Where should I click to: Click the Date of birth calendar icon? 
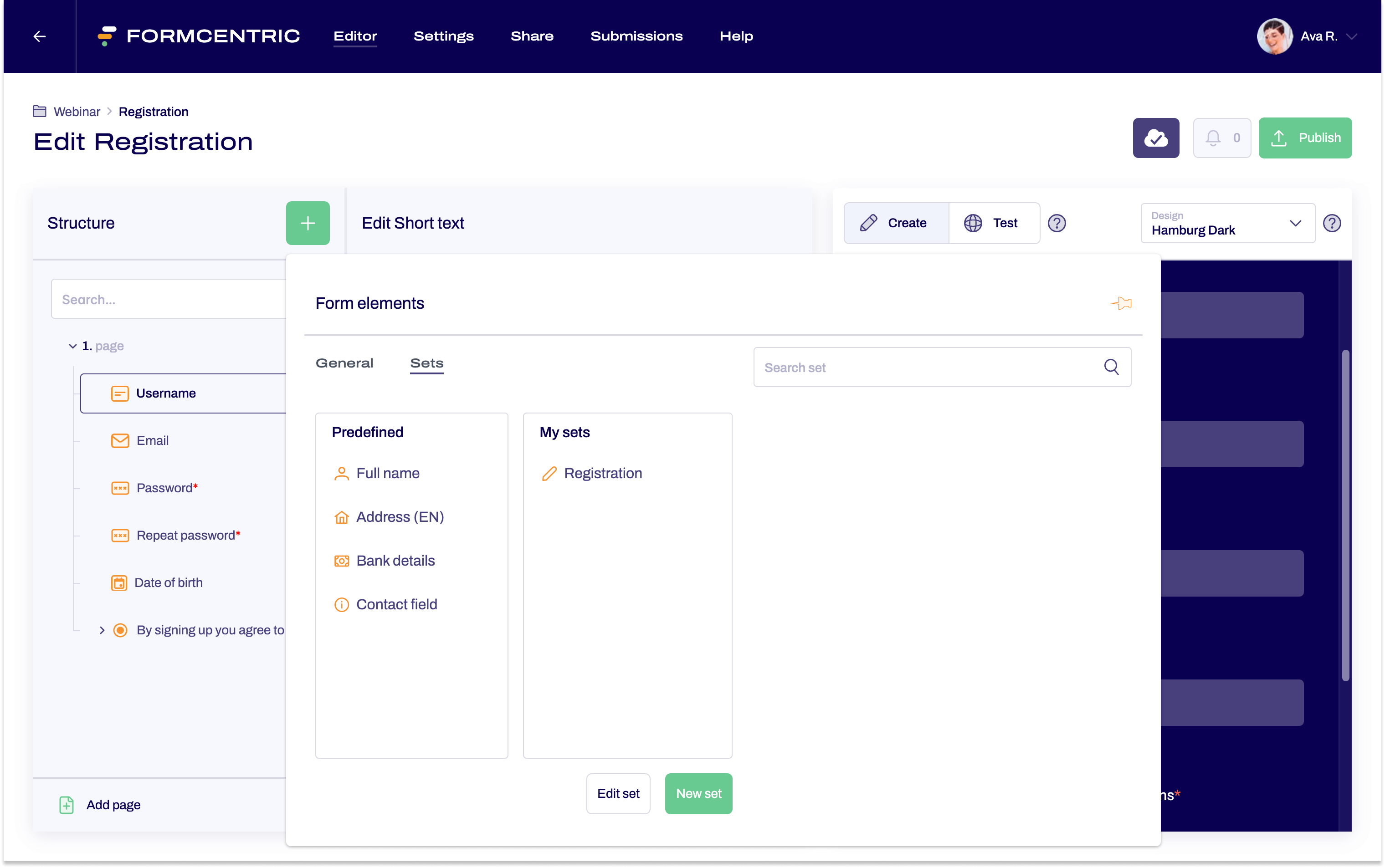click(x=119, y=582)
